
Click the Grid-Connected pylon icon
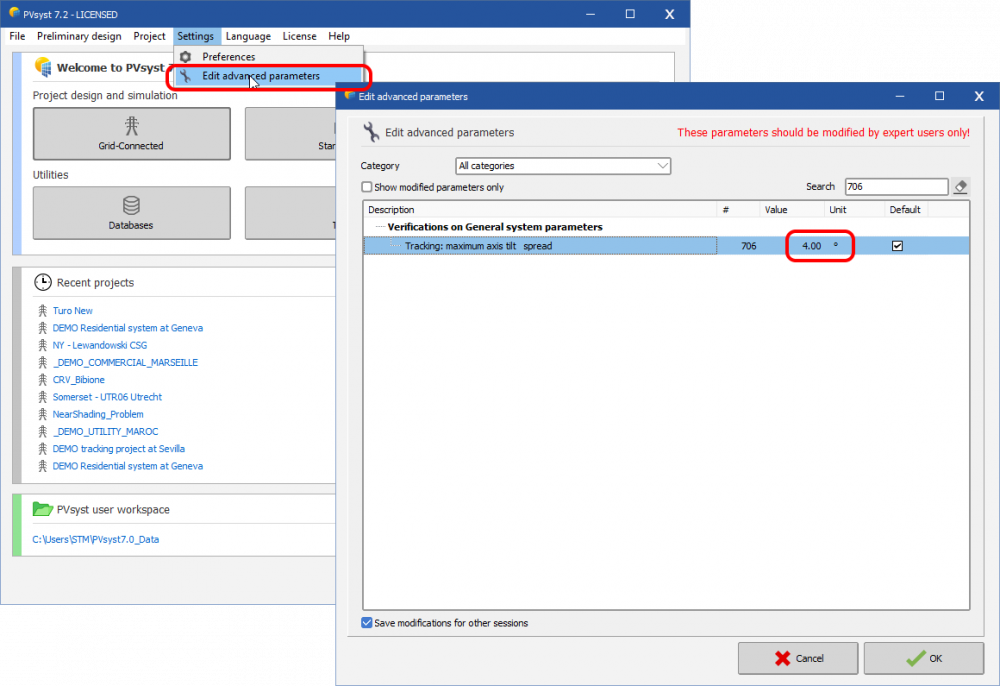(131, 125)
